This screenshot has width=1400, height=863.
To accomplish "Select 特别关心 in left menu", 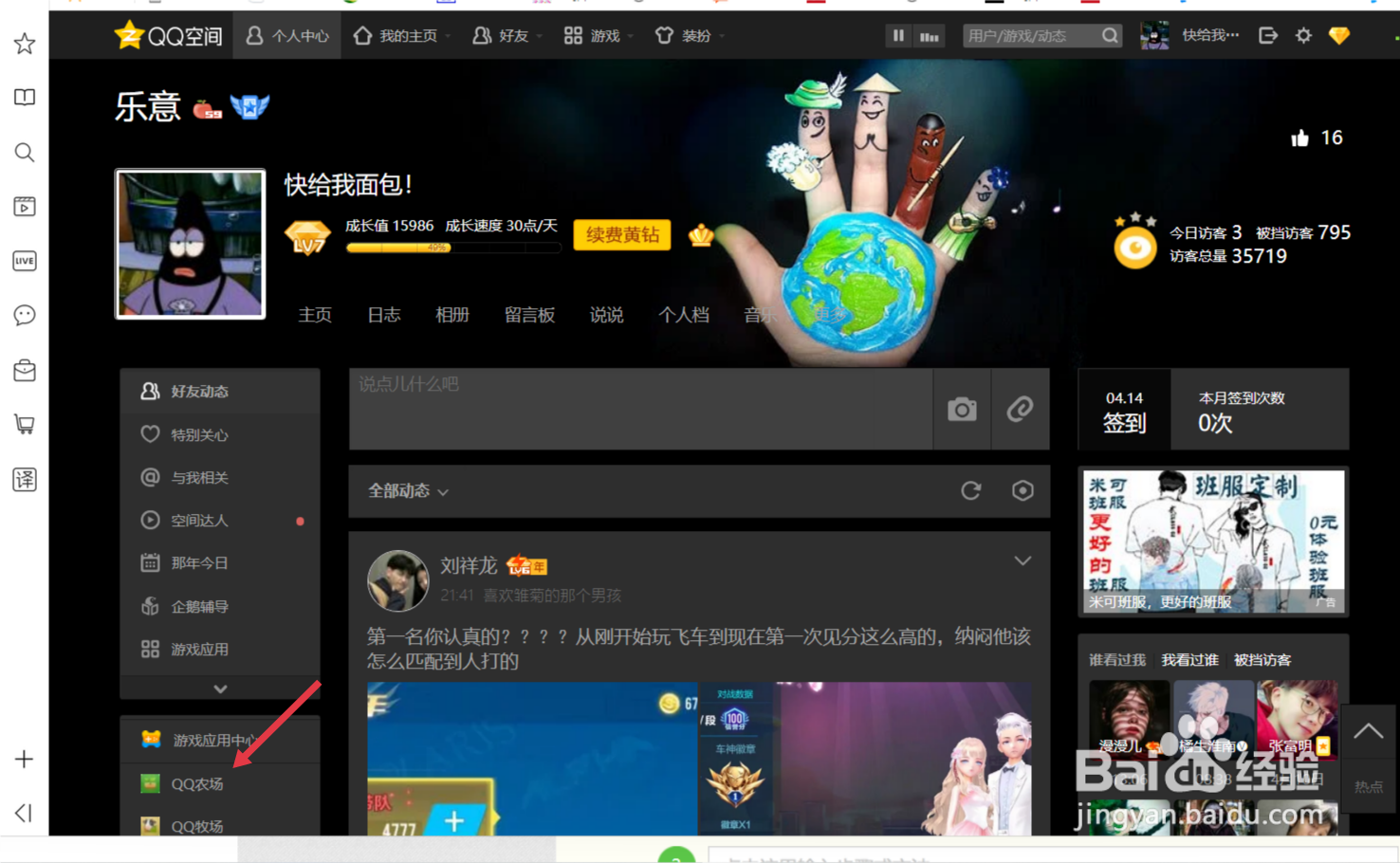I will click(220, 434).
